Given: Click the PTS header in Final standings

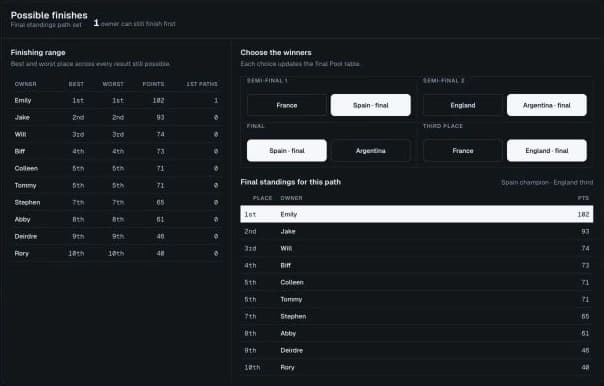Looking at the screenshot, I should 583,198.
